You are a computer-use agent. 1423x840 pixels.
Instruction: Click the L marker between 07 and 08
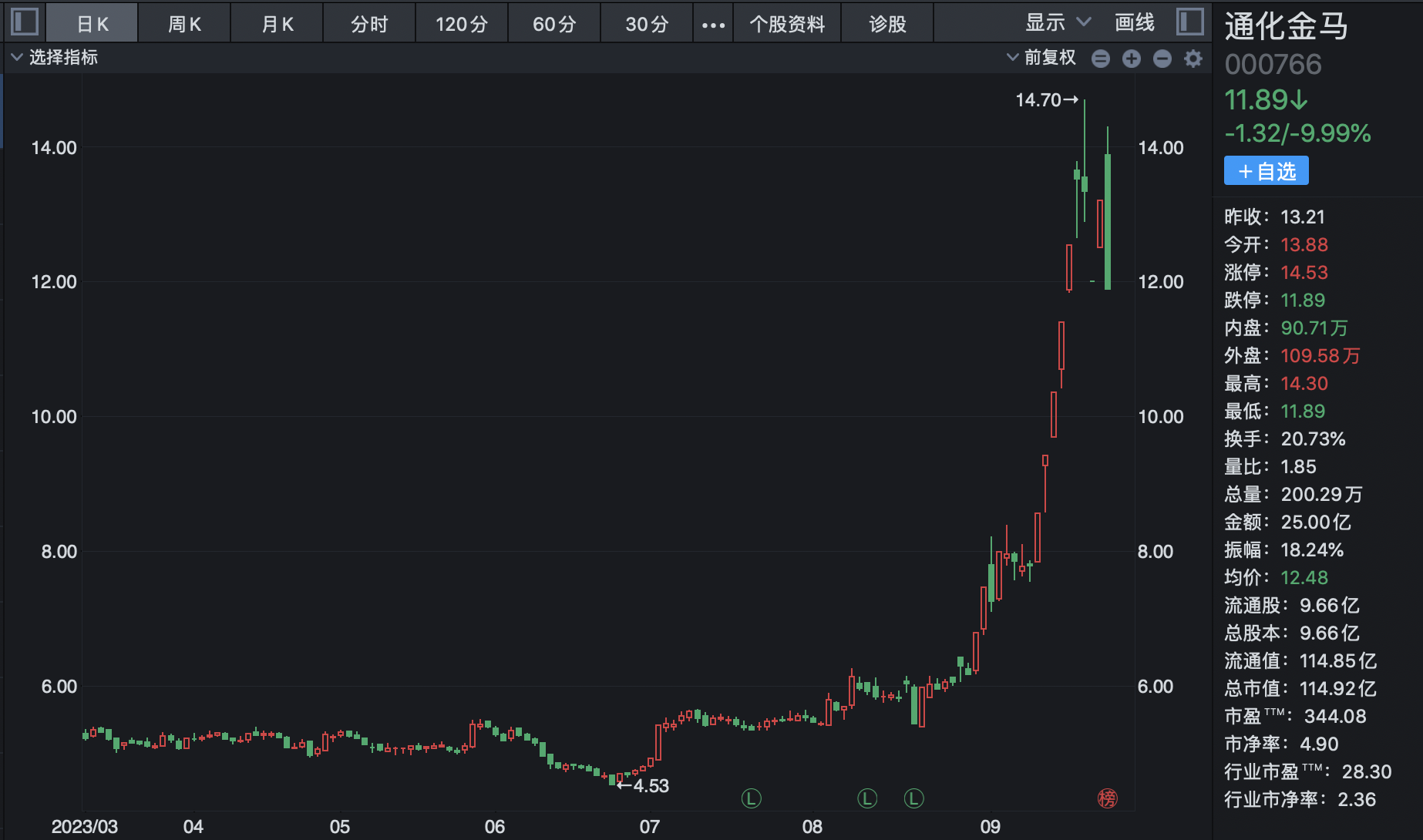tap(751, 798)
